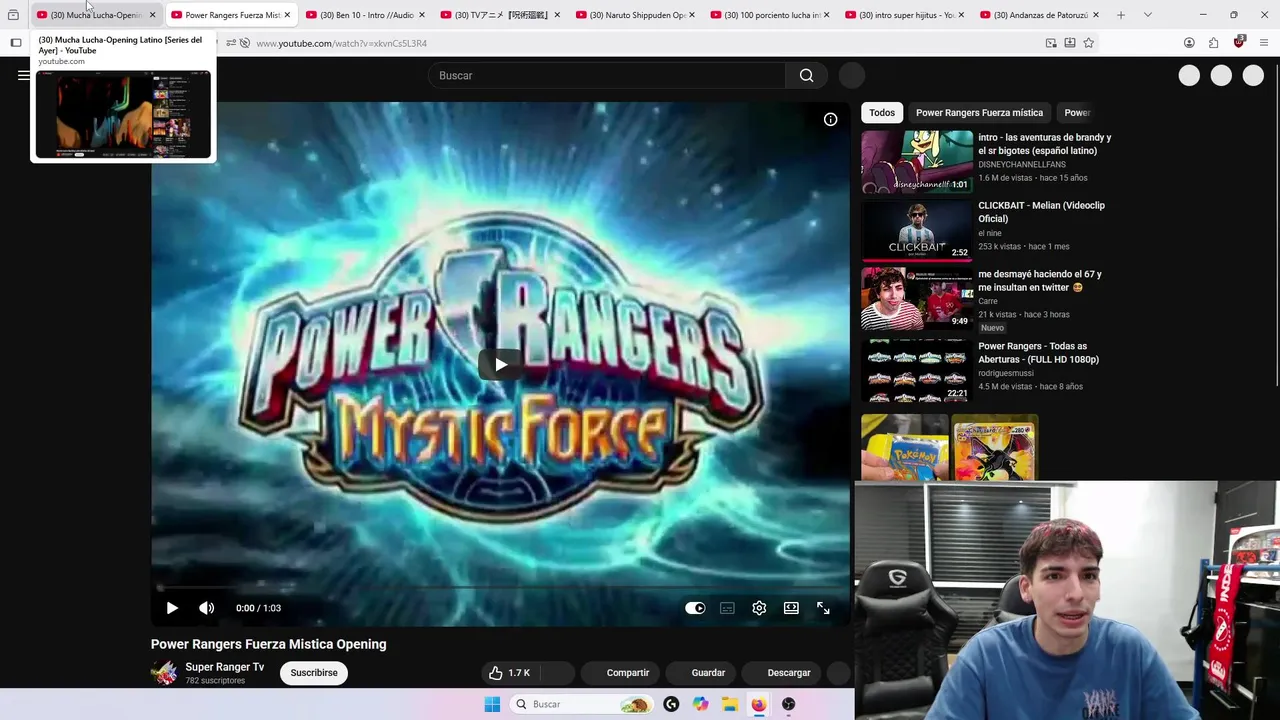1280x720 pixels.
Task: Click the uBlock shield extension icon
Action: coord(1239,42)
